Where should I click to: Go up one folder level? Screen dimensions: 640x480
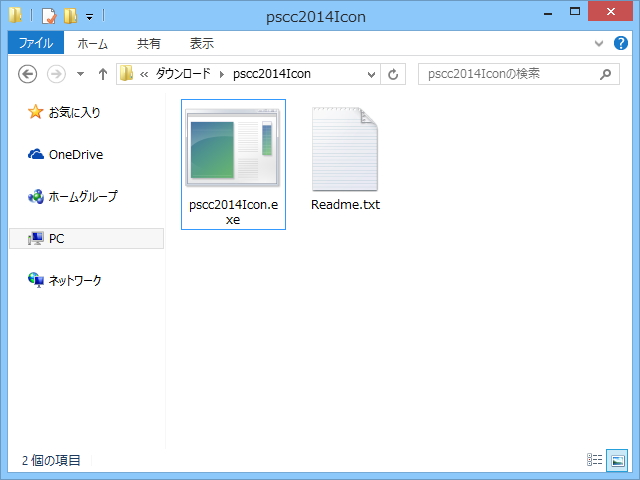pyautogui.click(x=103, y=74)
